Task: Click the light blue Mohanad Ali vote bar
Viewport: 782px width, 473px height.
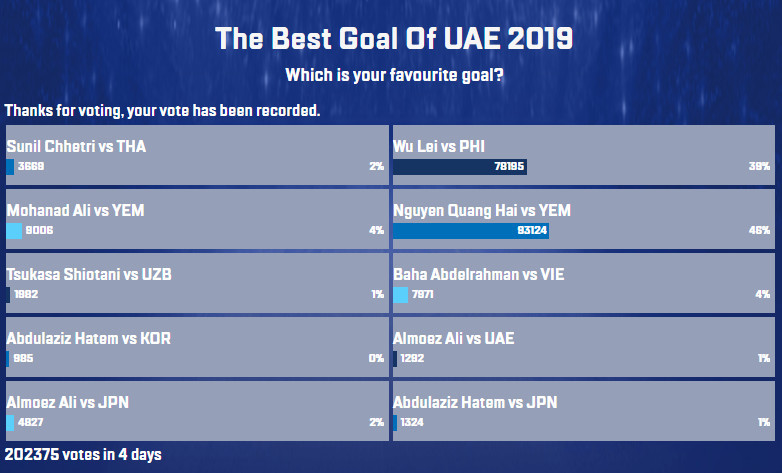Action: [x=14, y=231]
